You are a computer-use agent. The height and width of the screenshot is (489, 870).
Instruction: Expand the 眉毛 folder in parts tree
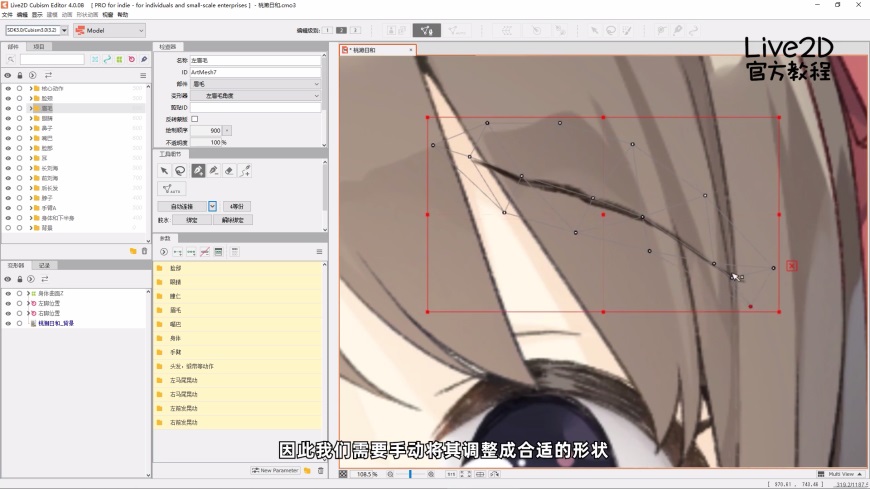tap(31, 108)
